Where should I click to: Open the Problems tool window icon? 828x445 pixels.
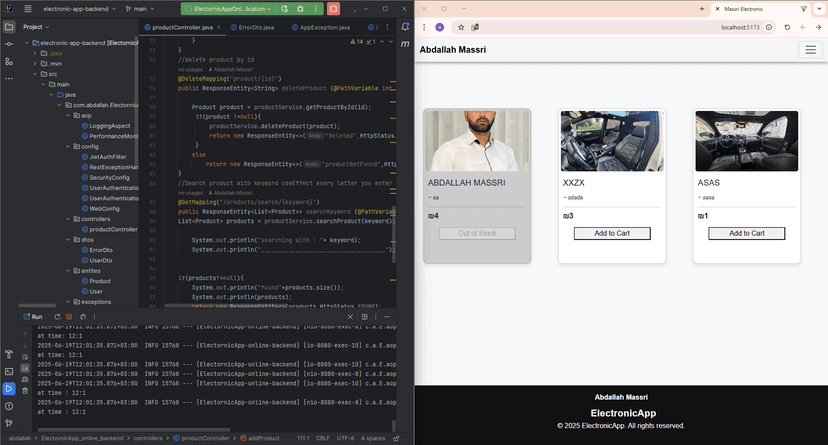click(9, 406)
